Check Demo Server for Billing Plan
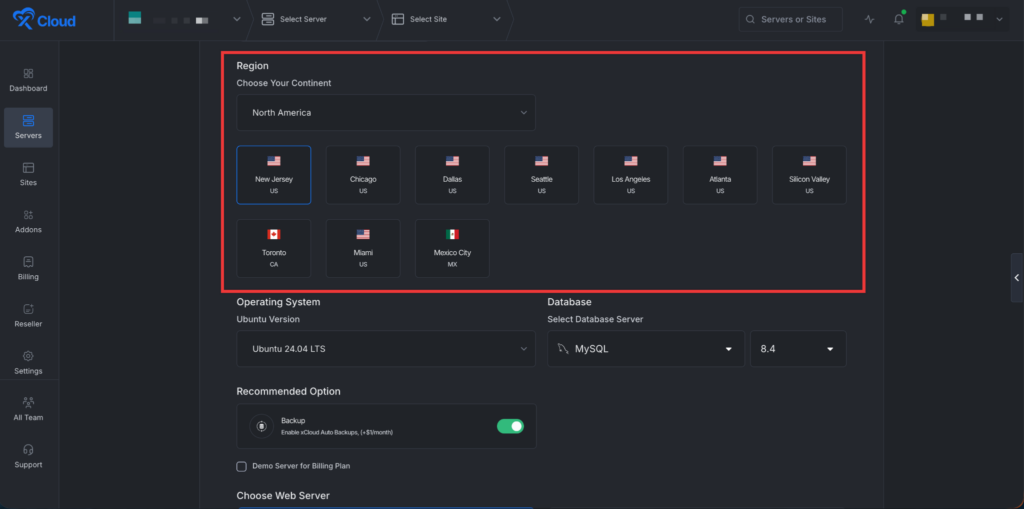This screenshot has height=509, width=1024. [x=242, y=466]
